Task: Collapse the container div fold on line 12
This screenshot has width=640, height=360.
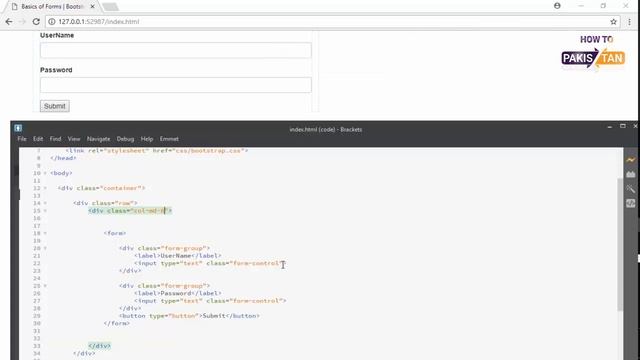Action: [45, 188]
